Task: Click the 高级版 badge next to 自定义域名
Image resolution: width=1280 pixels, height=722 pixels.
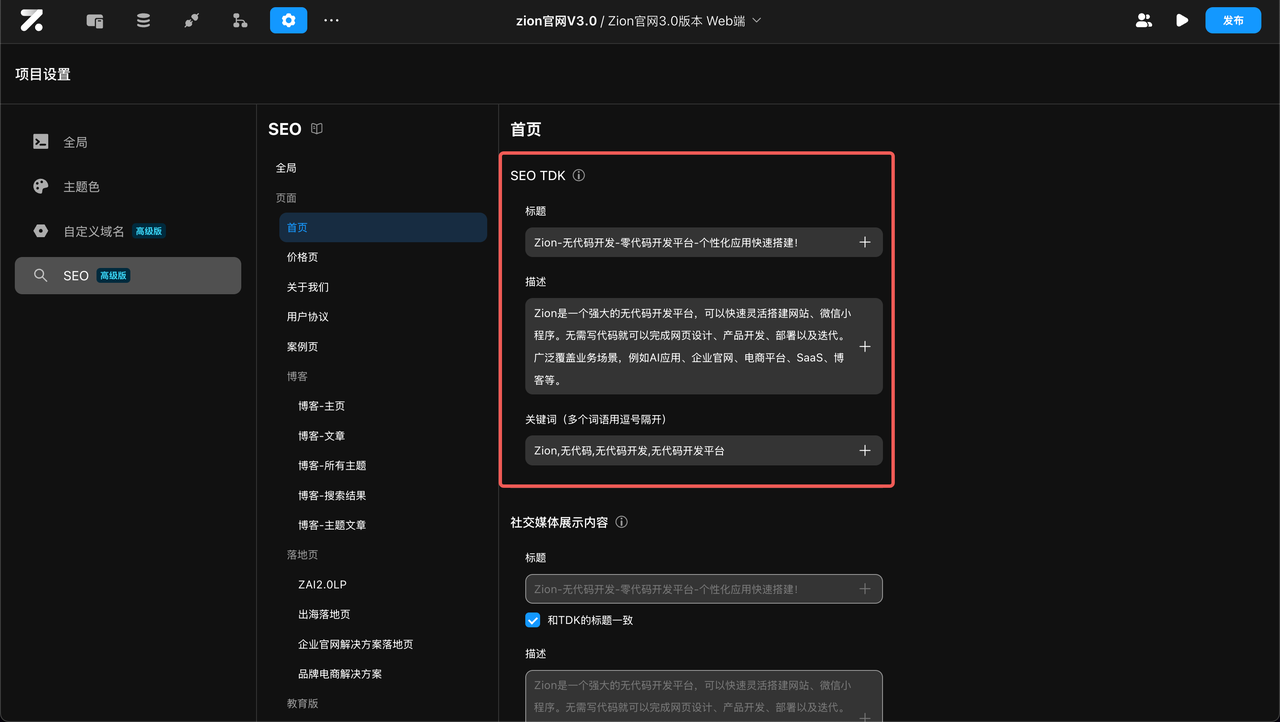Action: tap(148, 231)
